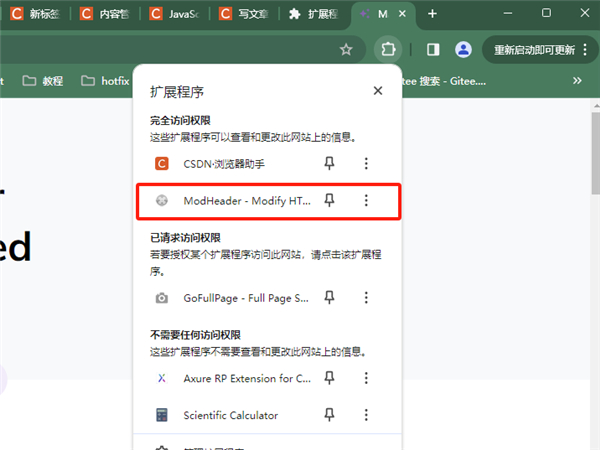Viewport: 600px width, 450px height.
Task: Click the Axure RP extension icon
Action: (161, 378)
